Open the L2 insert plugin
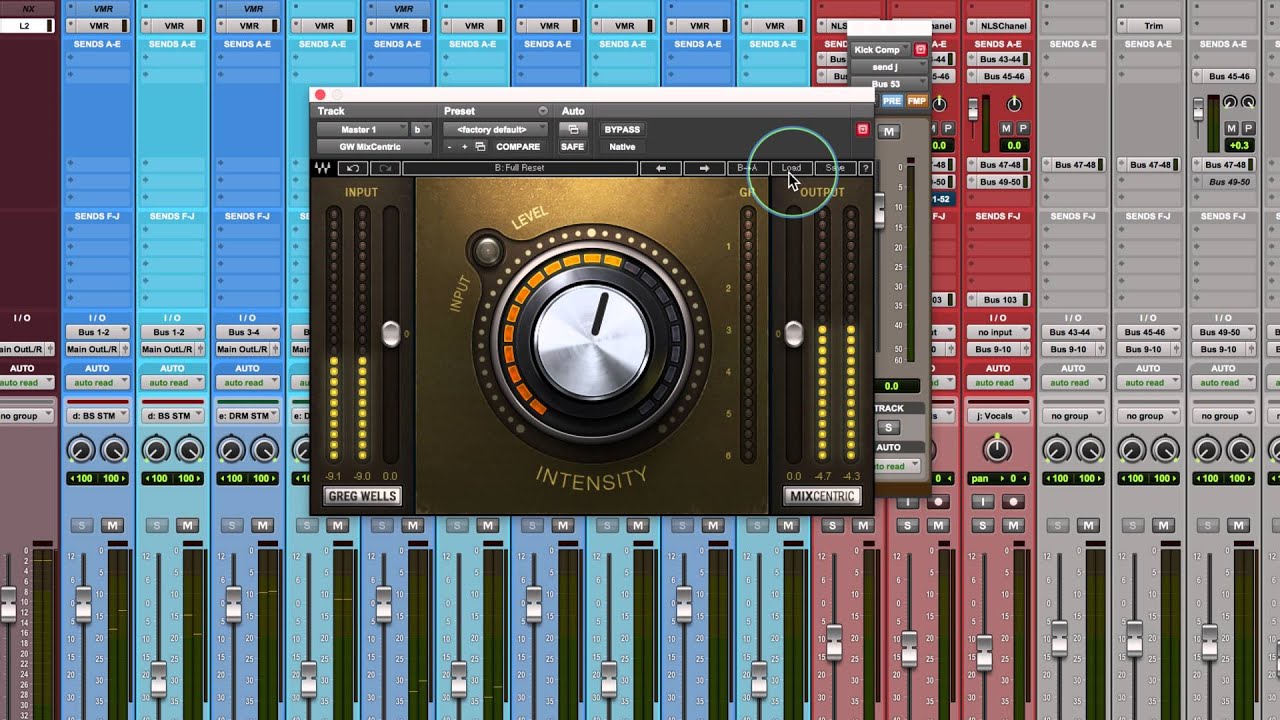 click(27, 26)
